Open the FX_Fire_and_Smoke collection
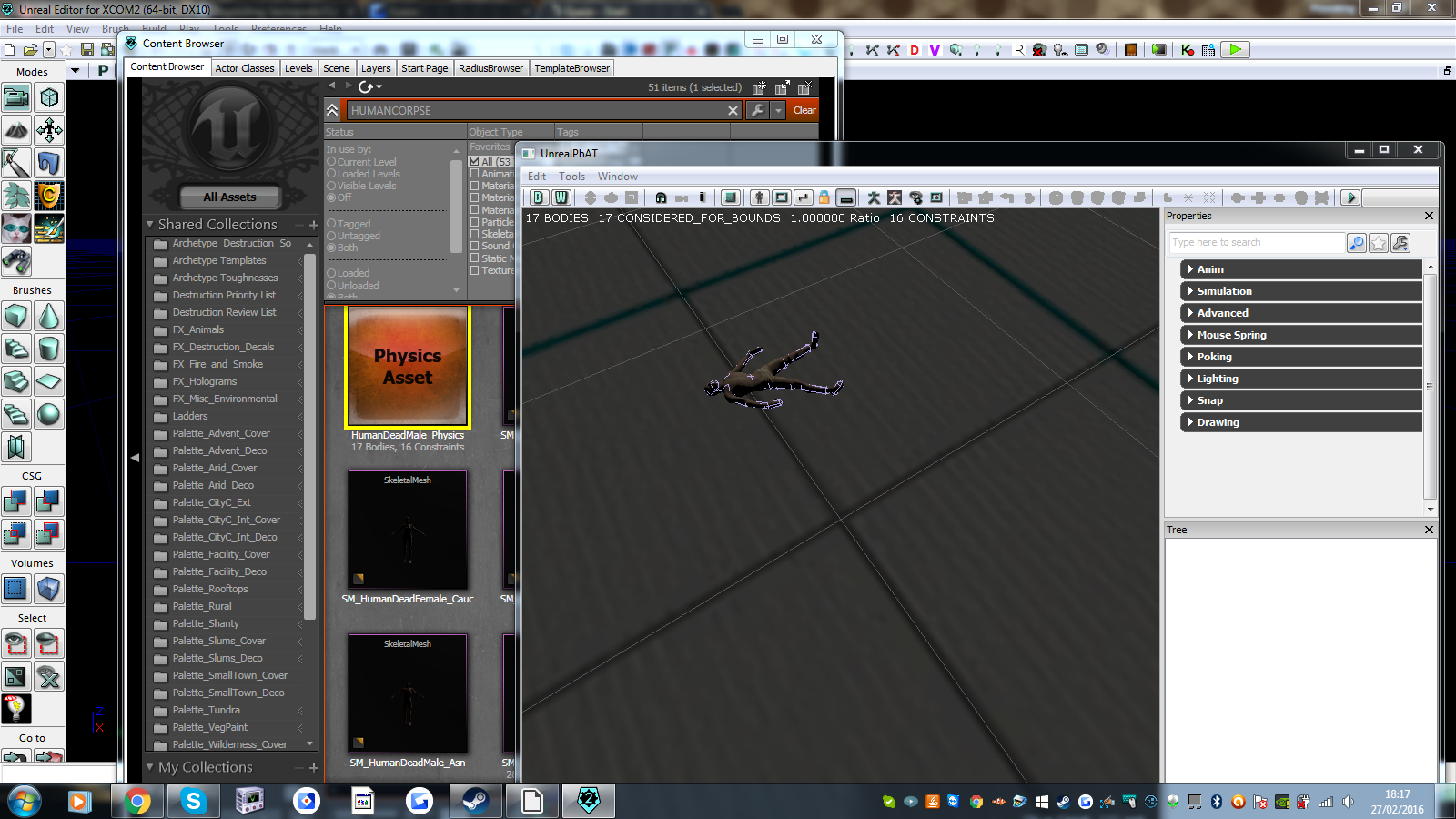Screen dimensions: 1456x819 tap(217, 364)
